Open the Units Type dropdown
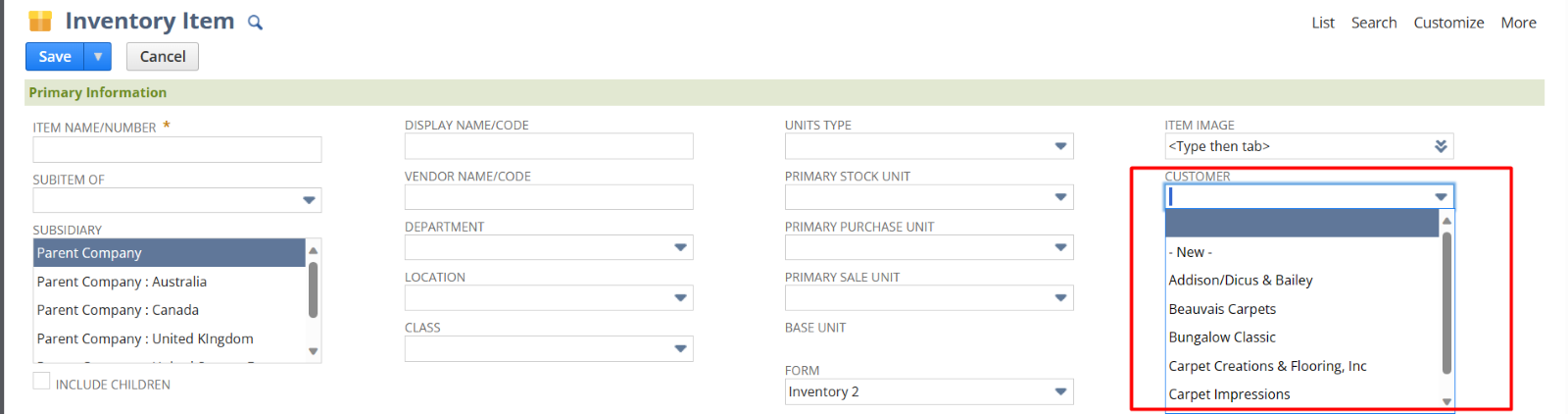 (x=1060, y=146)
